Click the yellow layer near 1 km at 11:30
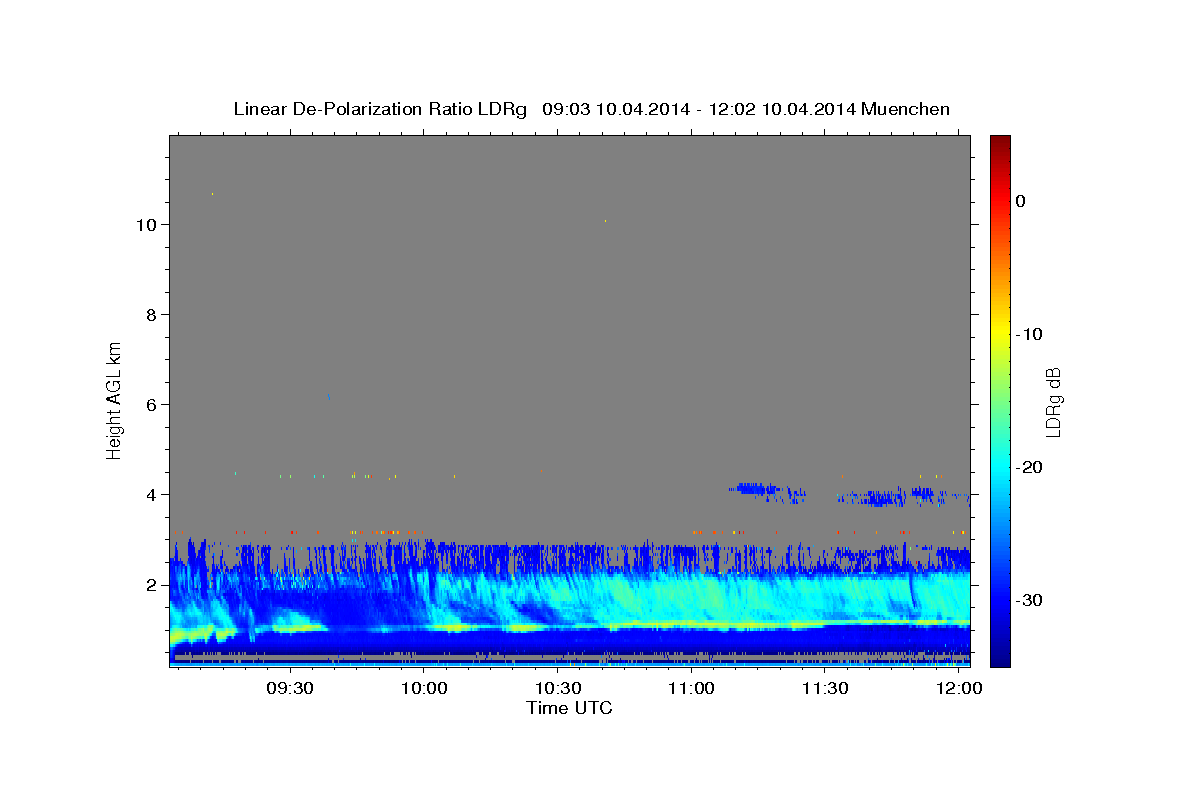The height and width of the screenshot is (800, 1200). click(825, 623)
